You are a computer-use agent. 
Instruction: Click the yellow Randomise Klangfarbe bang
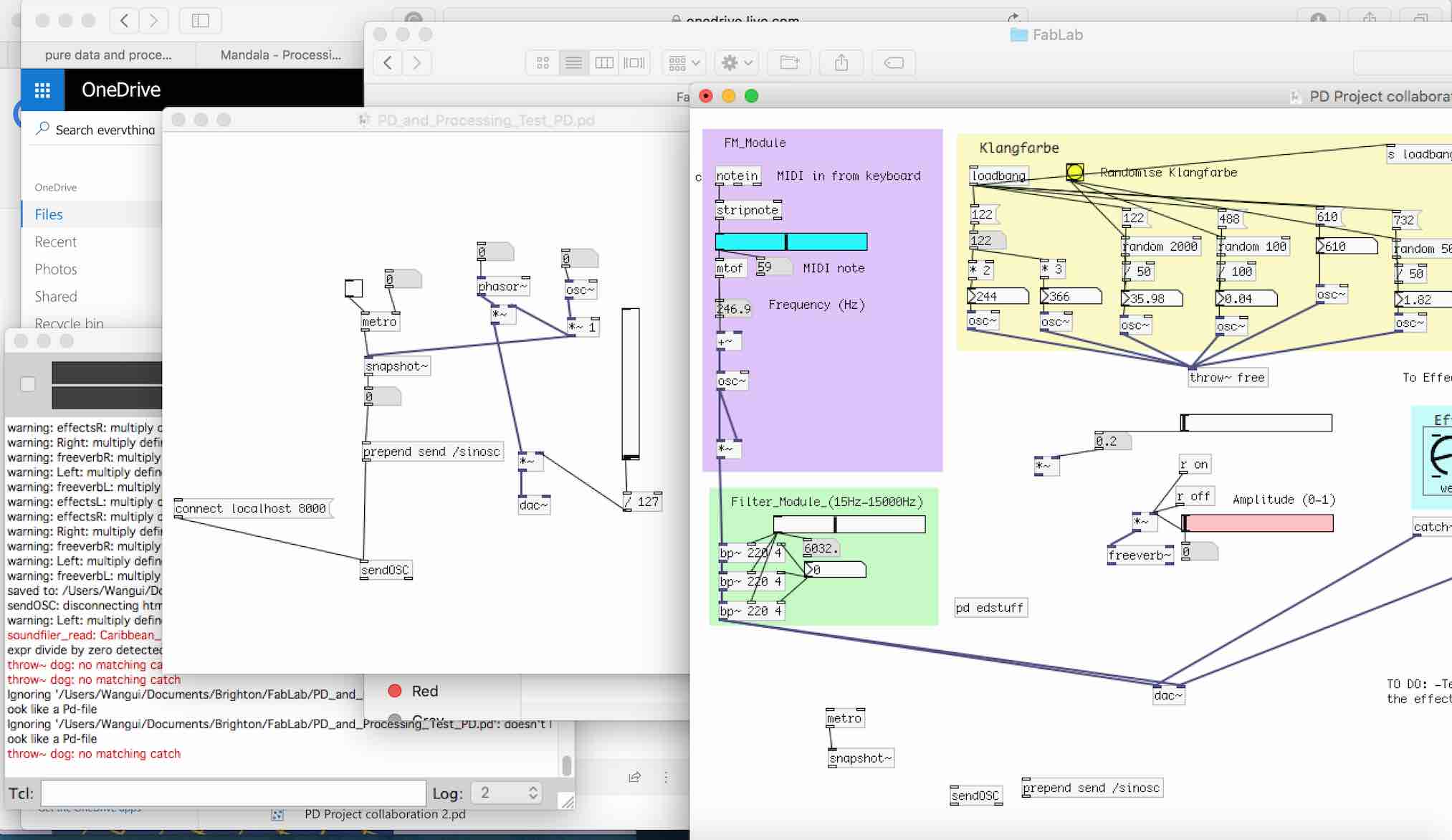tap(1074, 172)
